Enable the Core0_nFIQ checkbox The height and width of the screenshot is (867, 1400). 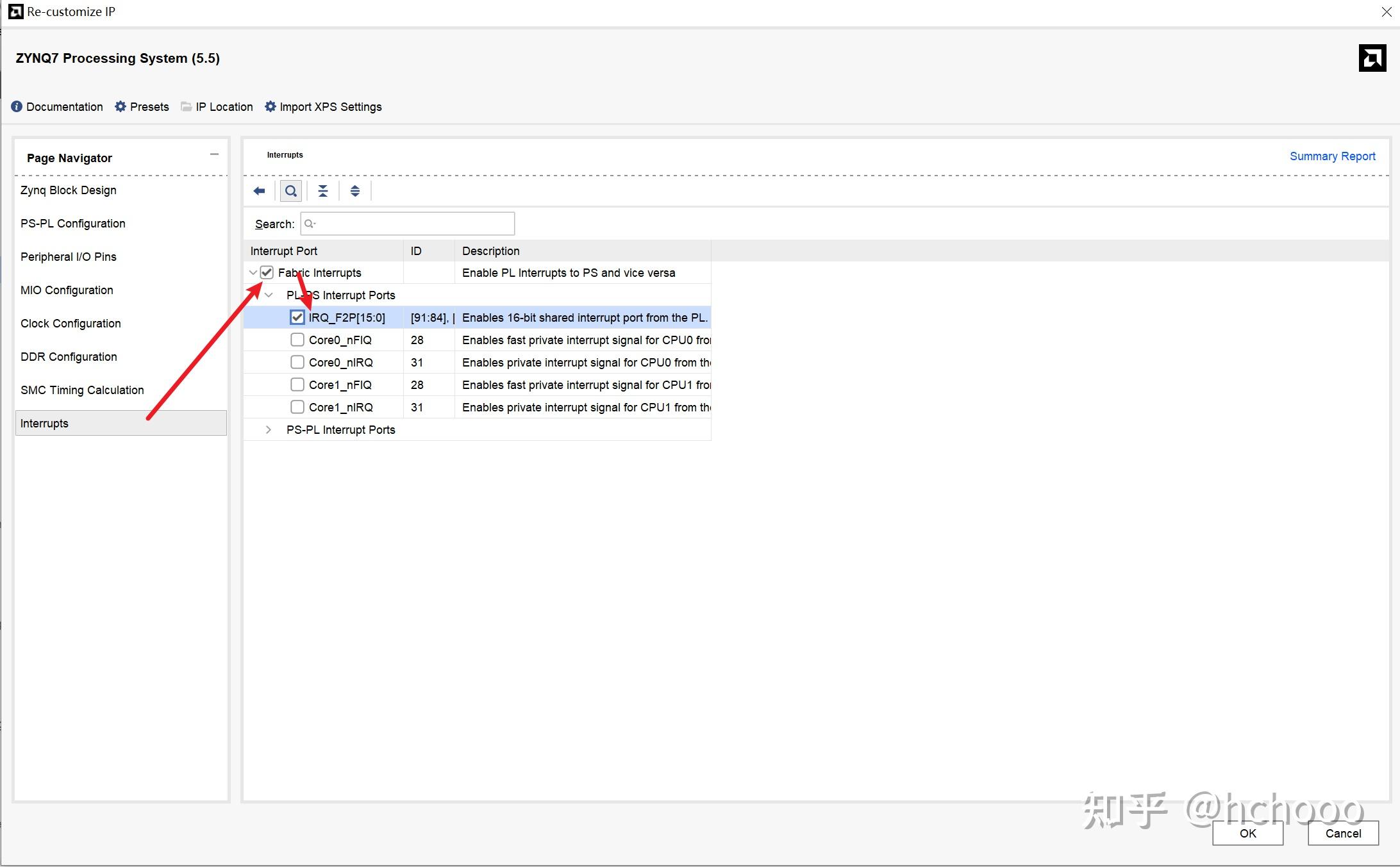[x=297, y=340]
